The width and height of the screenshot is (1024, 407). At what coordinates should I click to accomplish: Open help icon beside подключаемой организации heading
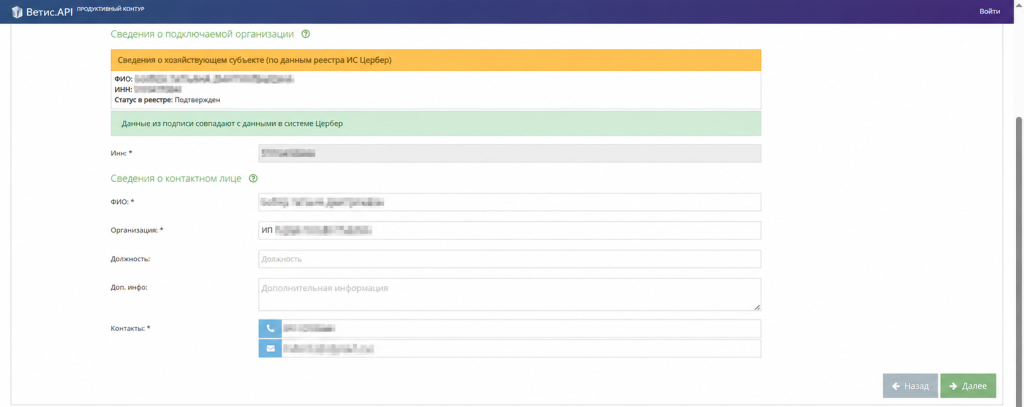tap(306, 34)
